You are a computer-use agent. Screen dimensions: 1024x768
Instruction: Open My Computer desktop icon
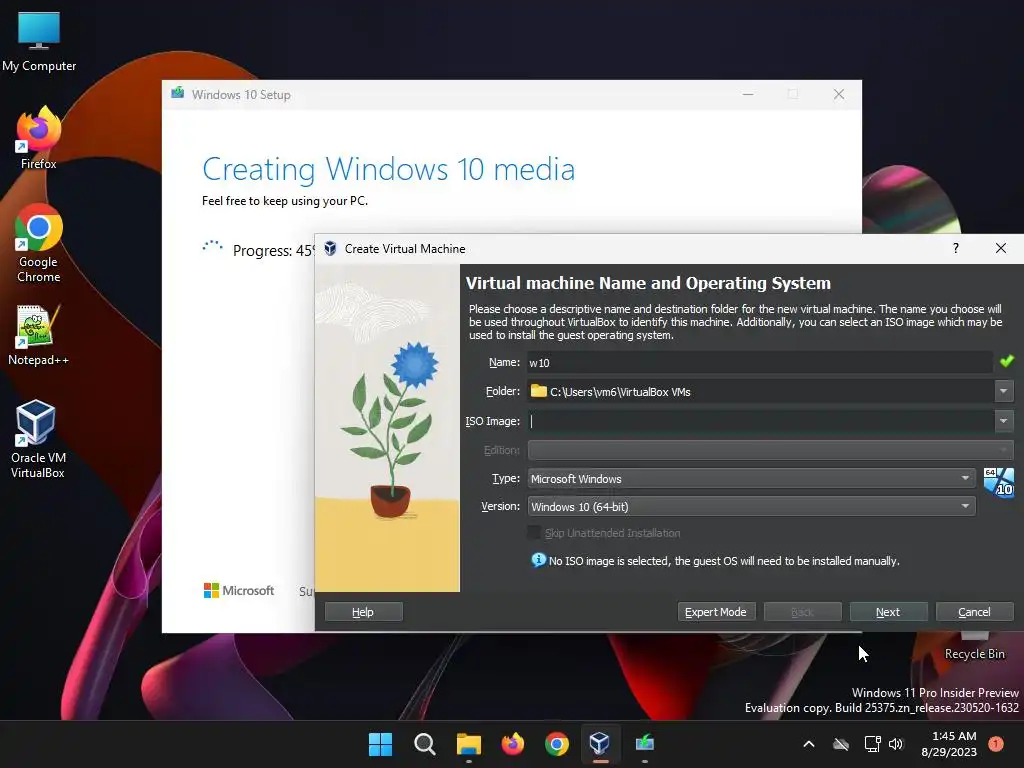pyautogui.click(x=39, y=41)
